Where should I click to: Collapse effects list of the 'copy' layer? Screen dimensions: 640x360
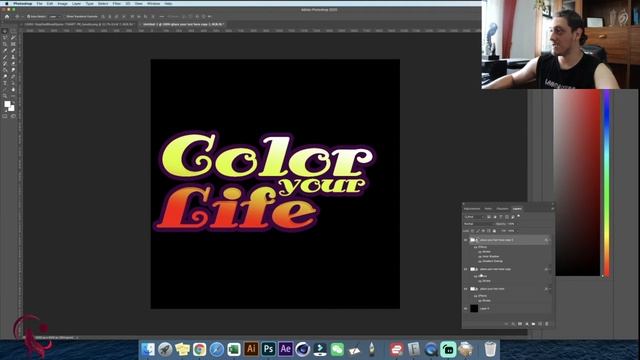point(550,269)
